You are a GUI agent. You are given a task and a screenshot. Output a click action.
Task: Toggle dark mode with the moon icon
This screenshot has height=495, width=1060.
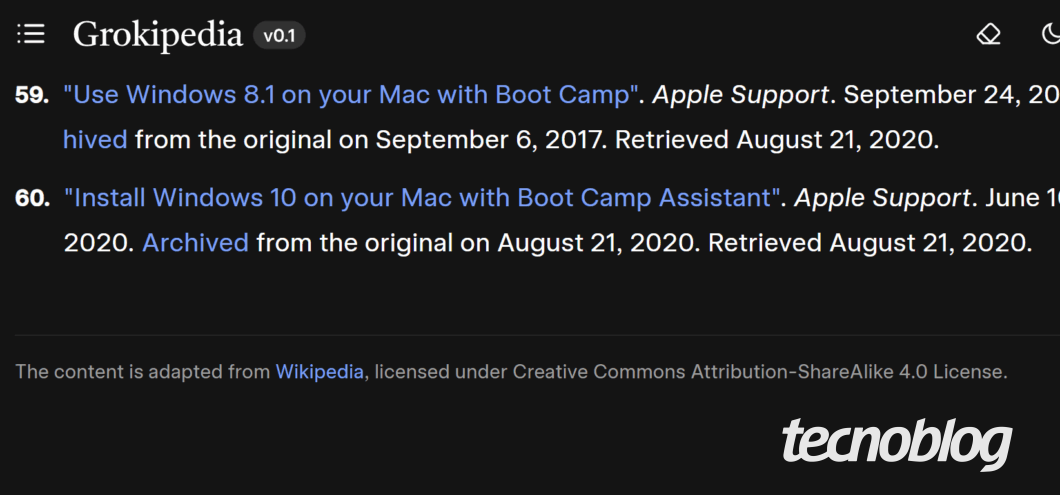pos(1049,35)
